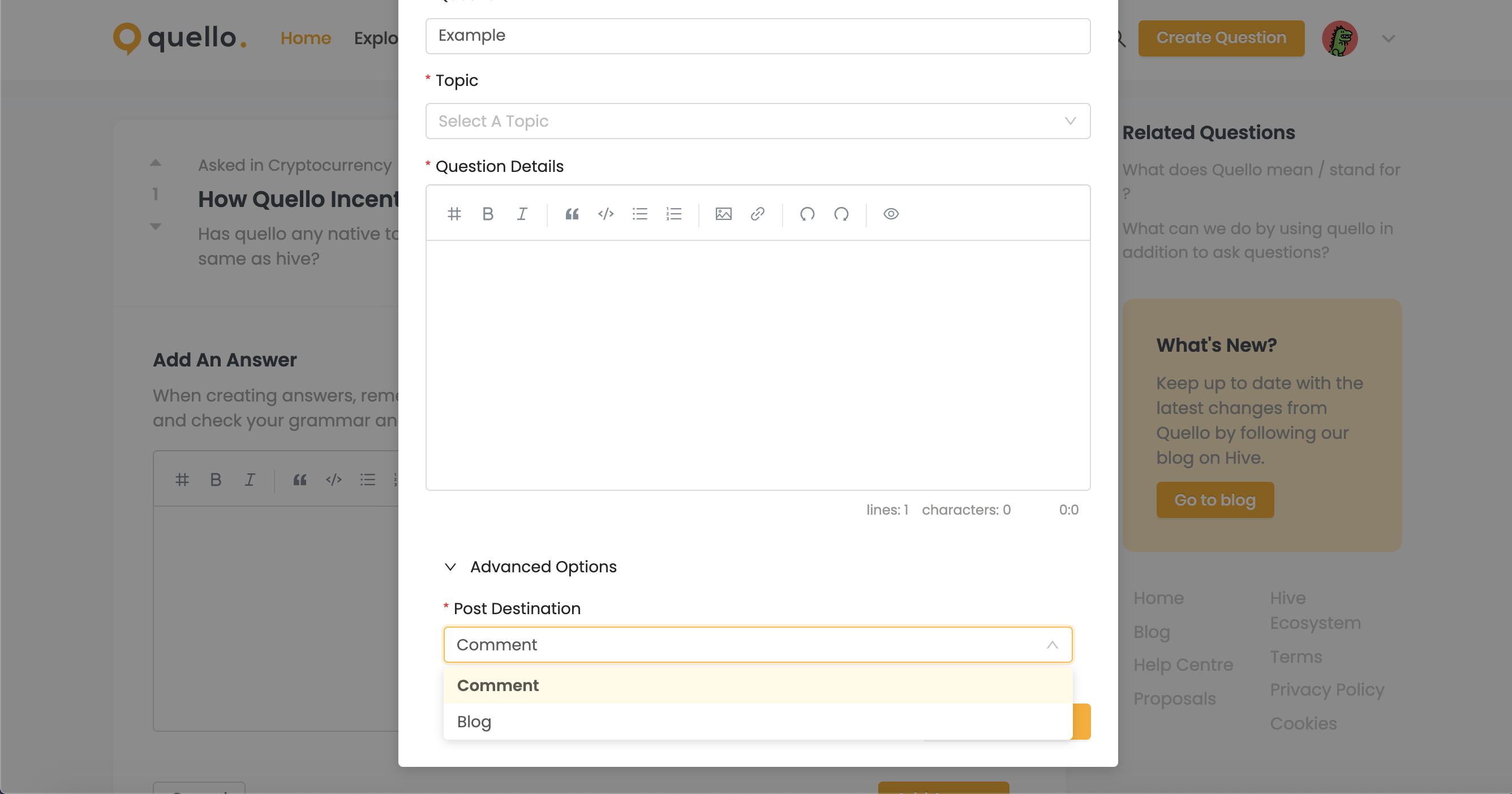The height and width of the screenshot is (794, 1512).
Task: Insert blockquote in Question Details editor
Action: (572, 214)
